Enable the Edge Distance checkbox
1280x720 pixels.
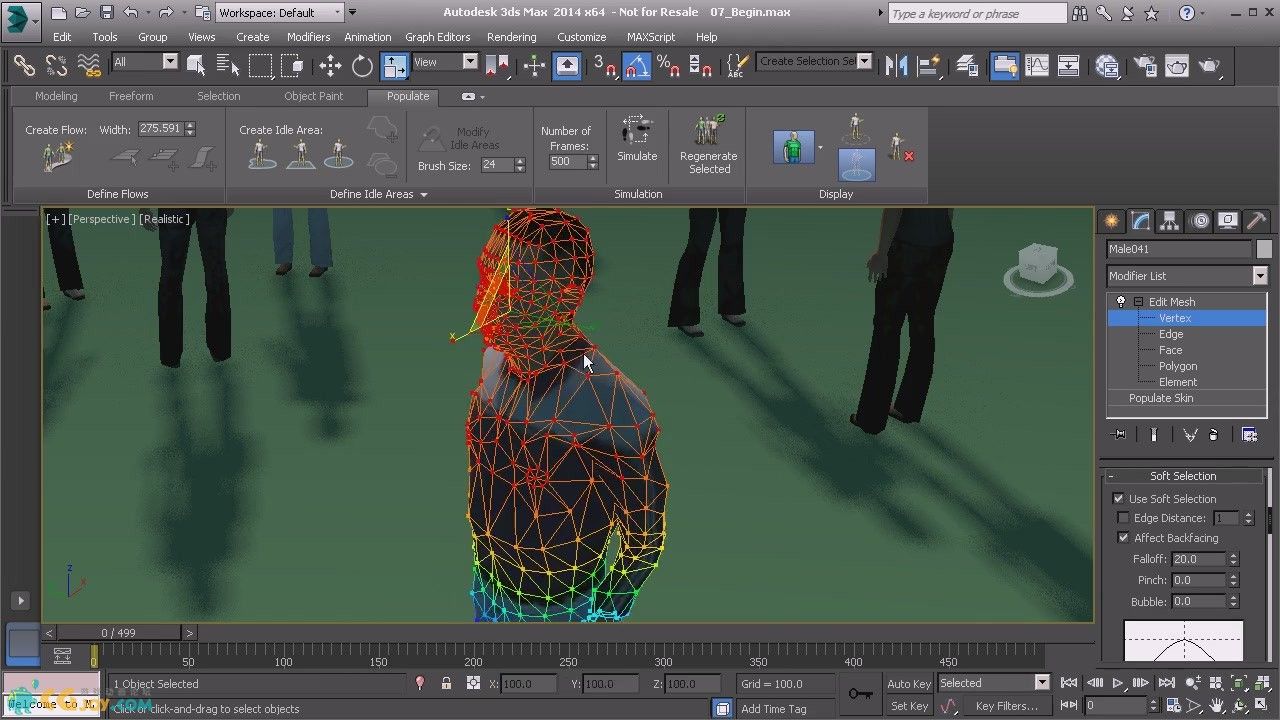click(1123, 518)
